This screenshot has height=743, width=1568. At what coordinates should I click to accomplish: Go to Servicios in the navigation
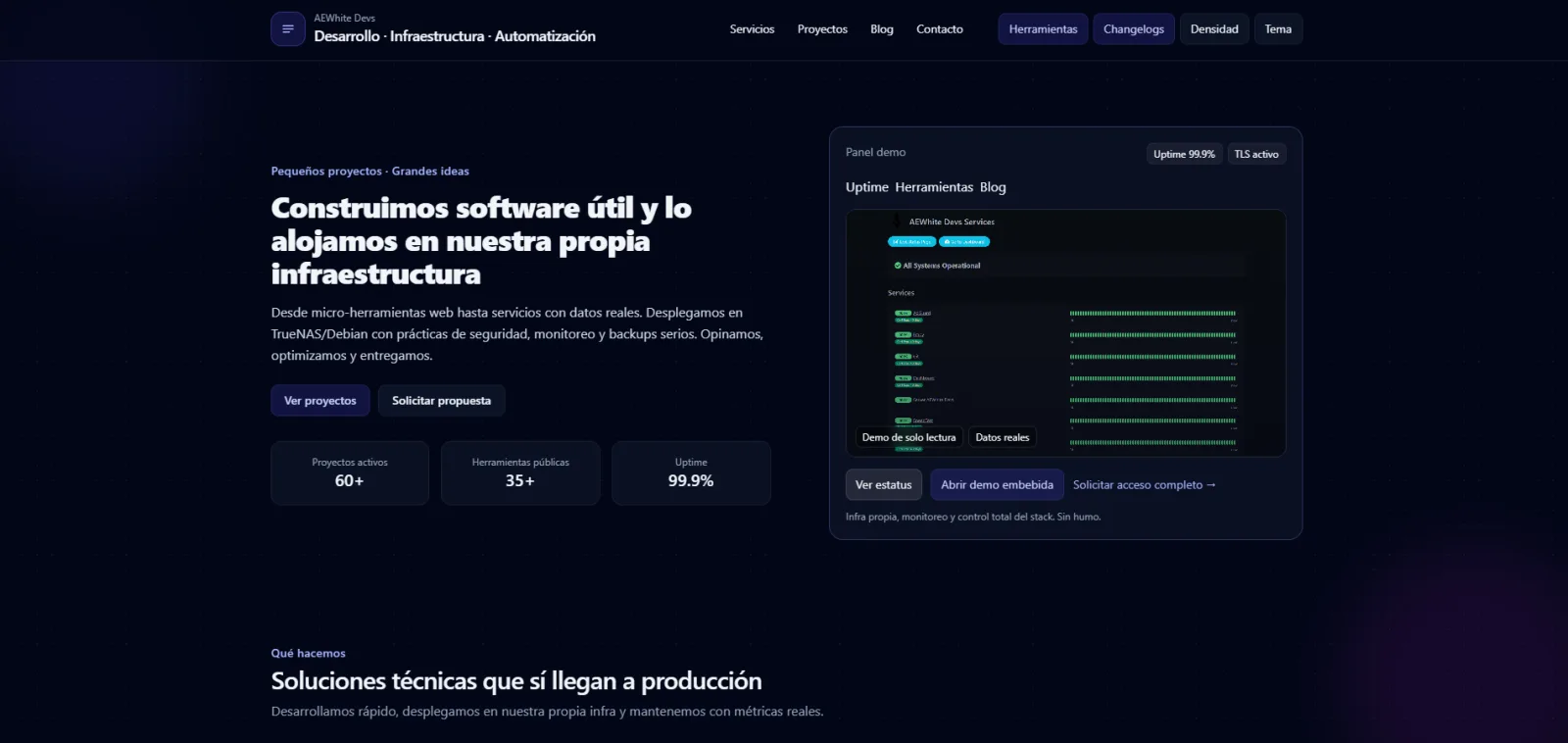coord(752,29)
